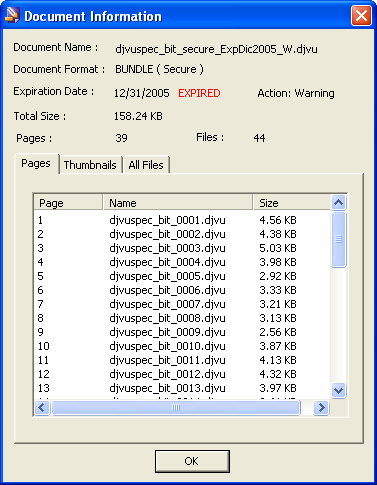Open the All Files tab
The width and height of the screenshot is (377, 485).
[146, 165]
